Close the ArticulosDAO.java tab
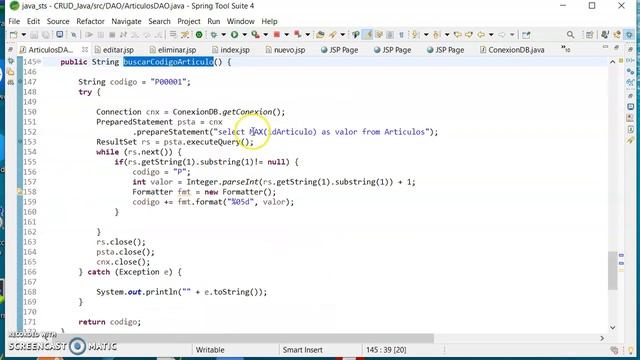640x360 pixels. [x=85, y=49]
